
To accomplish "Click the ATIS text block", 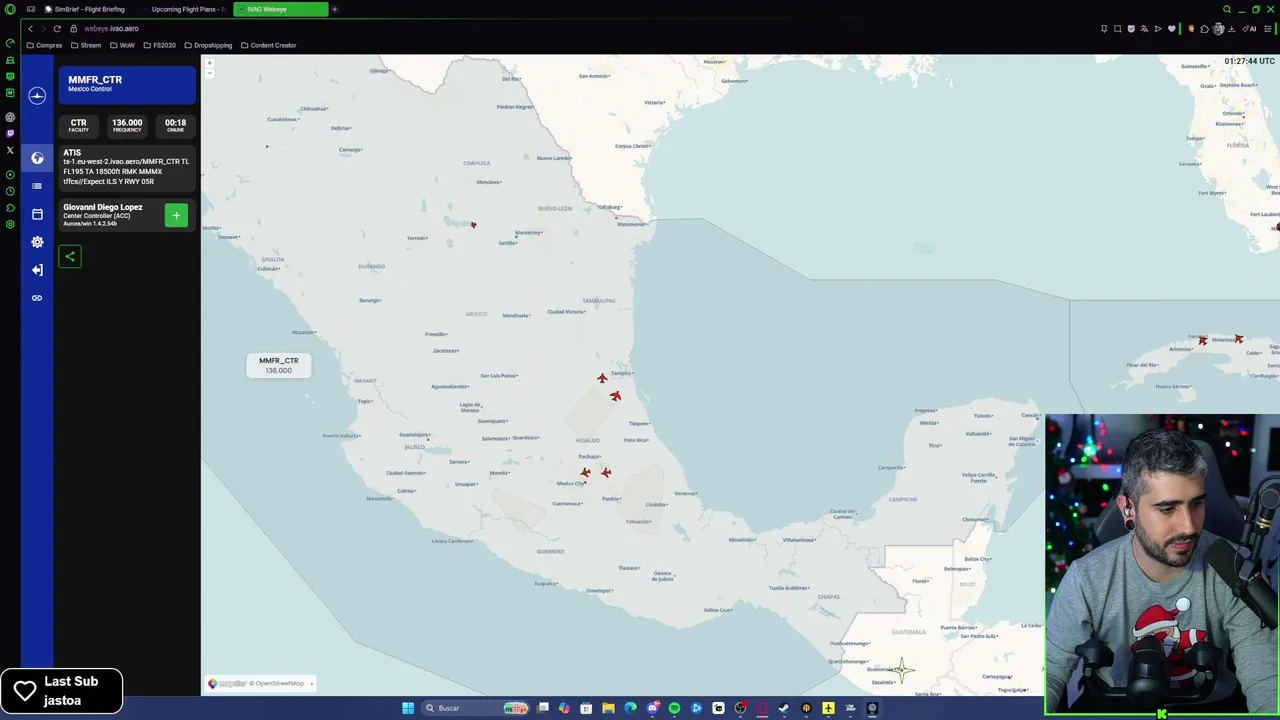I will click(x=127, y=167).
